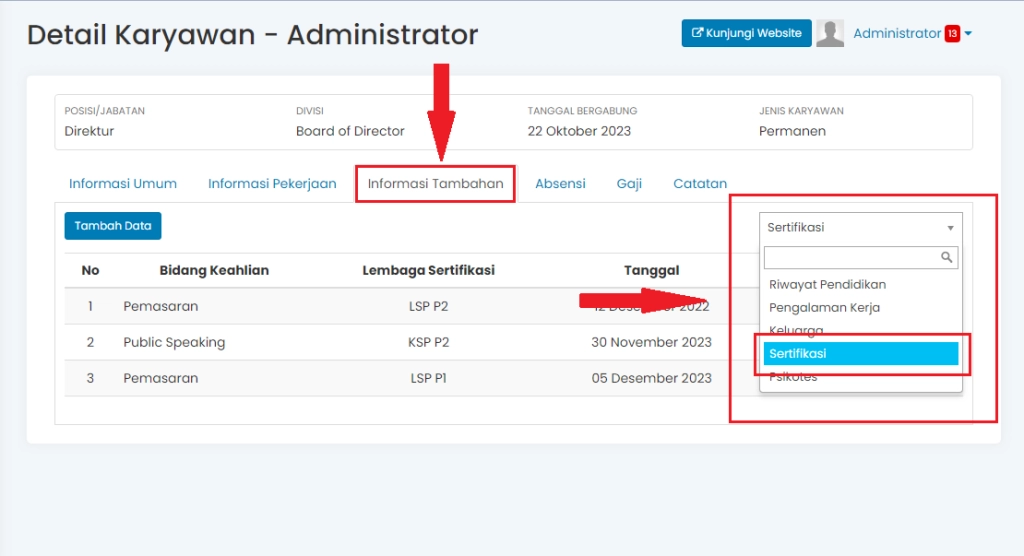Expand the Sertifikasi select box
Viewport: 1024px width, 556px height.
(860, 227)
